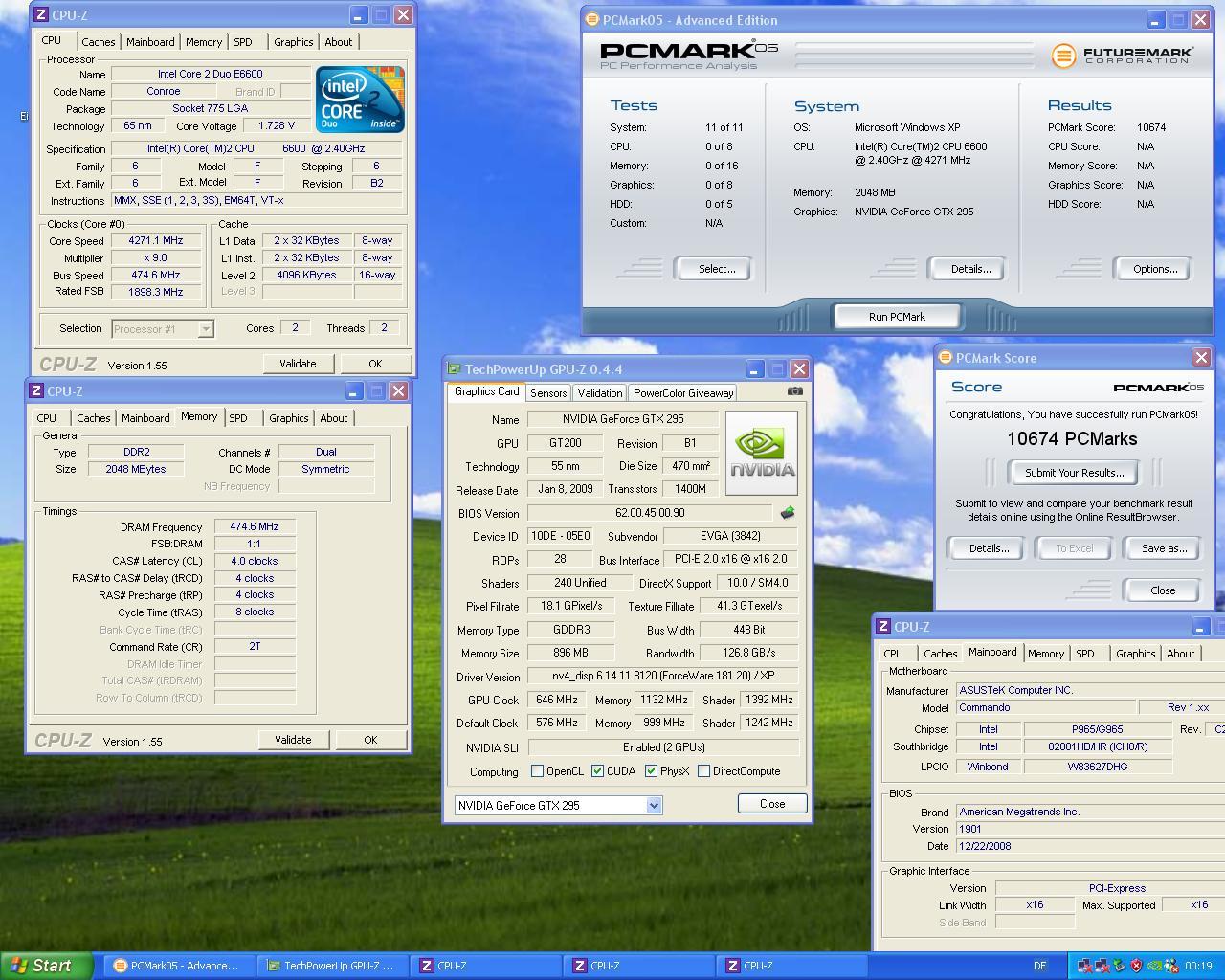This screenshot has height=980, width=1225.
Task: Toggle the PhysX checkbox in GPU-Z
Action: point(651,771)
